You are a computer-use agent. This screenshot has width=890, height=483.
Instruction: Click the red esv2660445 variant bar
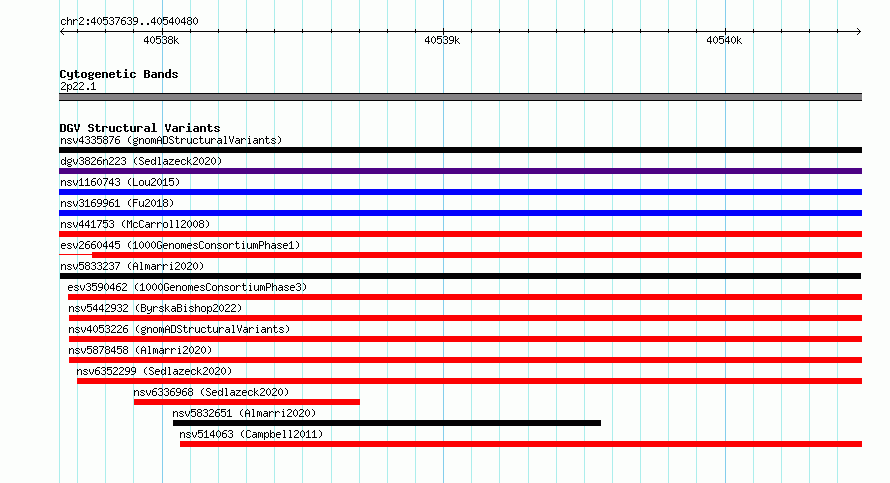tap(460, 255)
